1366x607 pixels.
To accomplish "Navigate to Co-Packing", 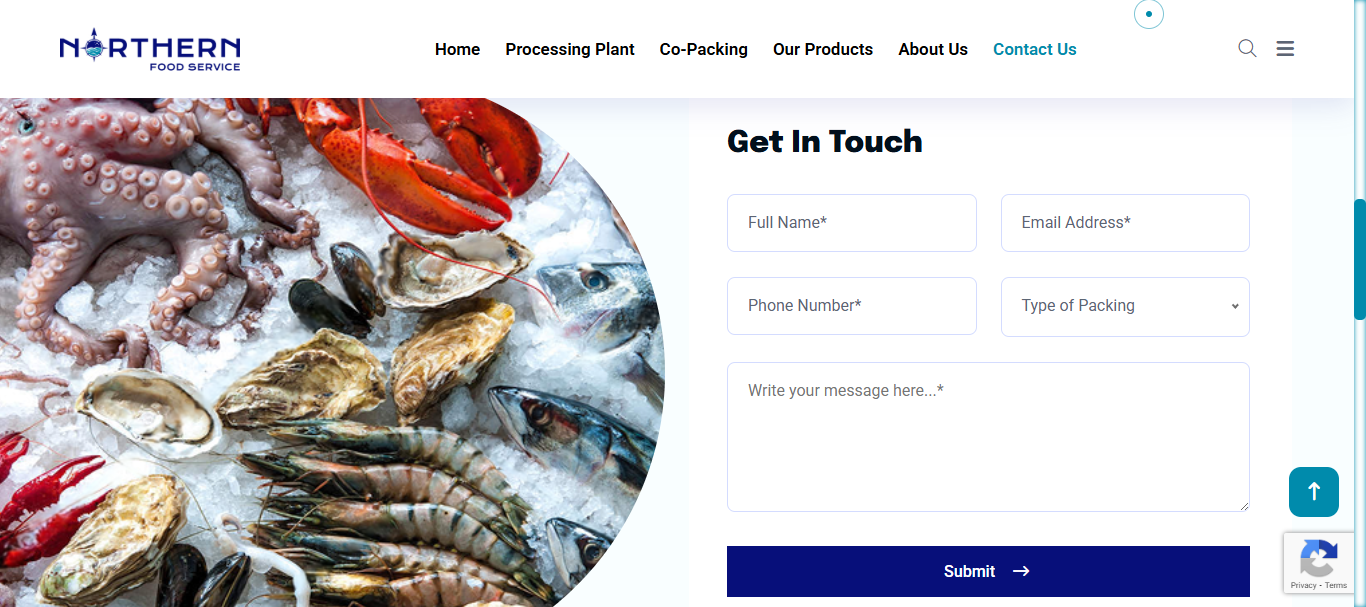I will pyautogui.click(x=704, y=49).
